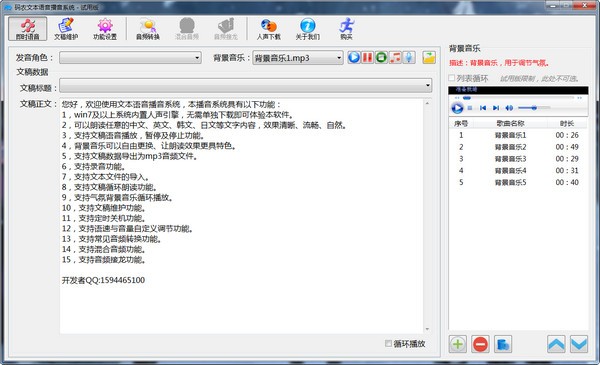The width and height of the screenshot is (600, 365).
Task: Open the 即时语音 toolbar section
Action: tap(28, 29)
